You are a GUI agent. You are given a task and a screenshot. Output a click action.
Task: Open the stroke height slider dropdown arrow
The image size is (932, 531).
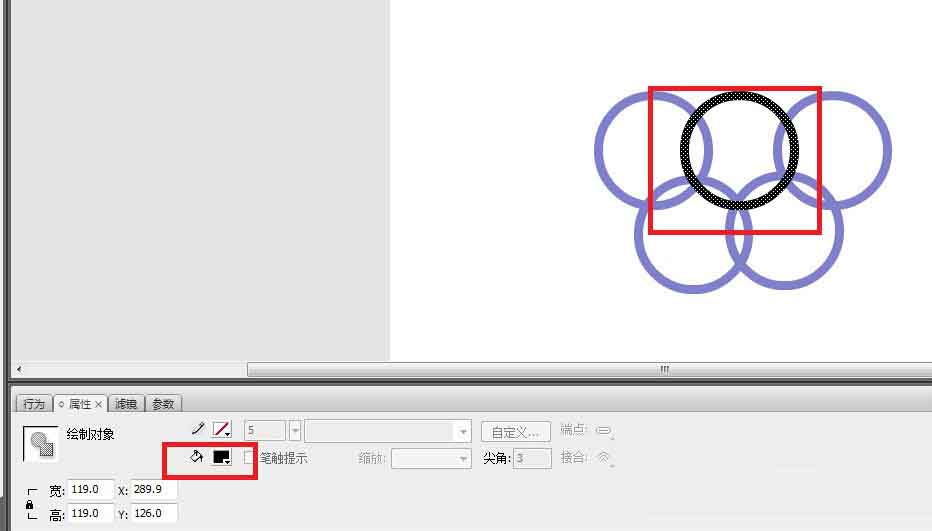pos(295,431)
